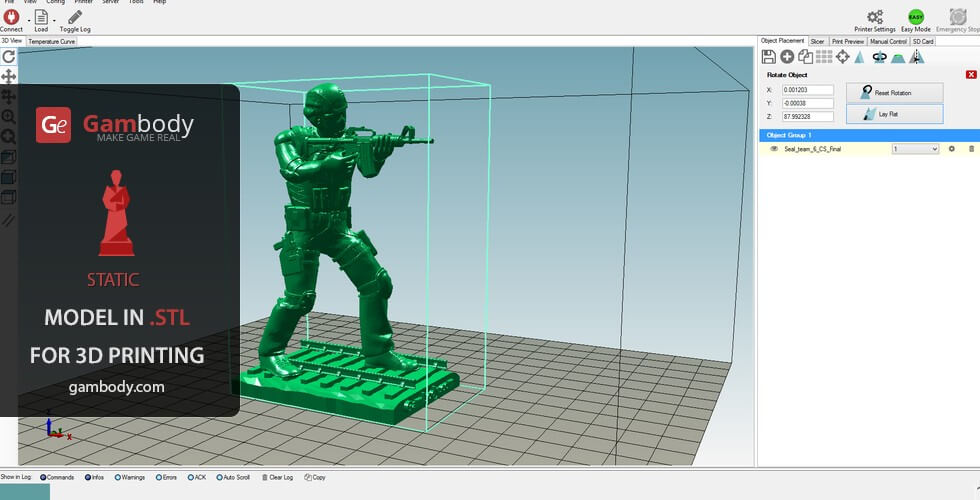Screen dimensions: 980x500
Task: Toggle visibility eye for Seal_team_6_CS_Final
Action: coord(773,148)
